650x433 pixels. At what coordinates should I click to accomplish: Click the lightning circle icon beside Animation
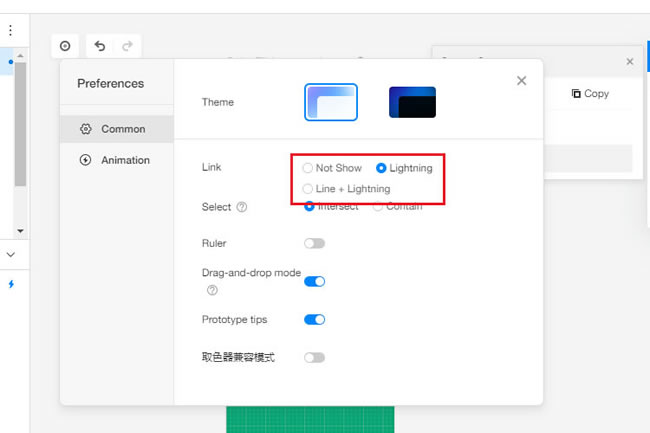[85, 160]
